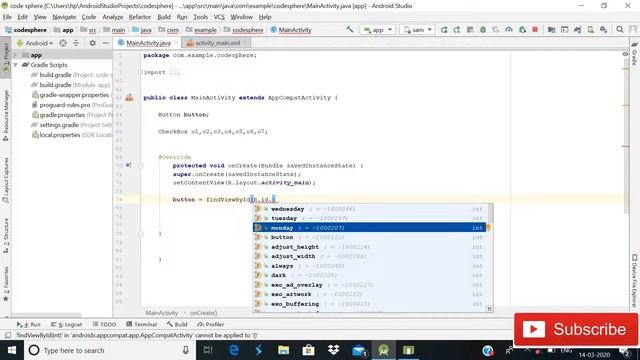Open the Resource Manager side tab

[6, 116]
